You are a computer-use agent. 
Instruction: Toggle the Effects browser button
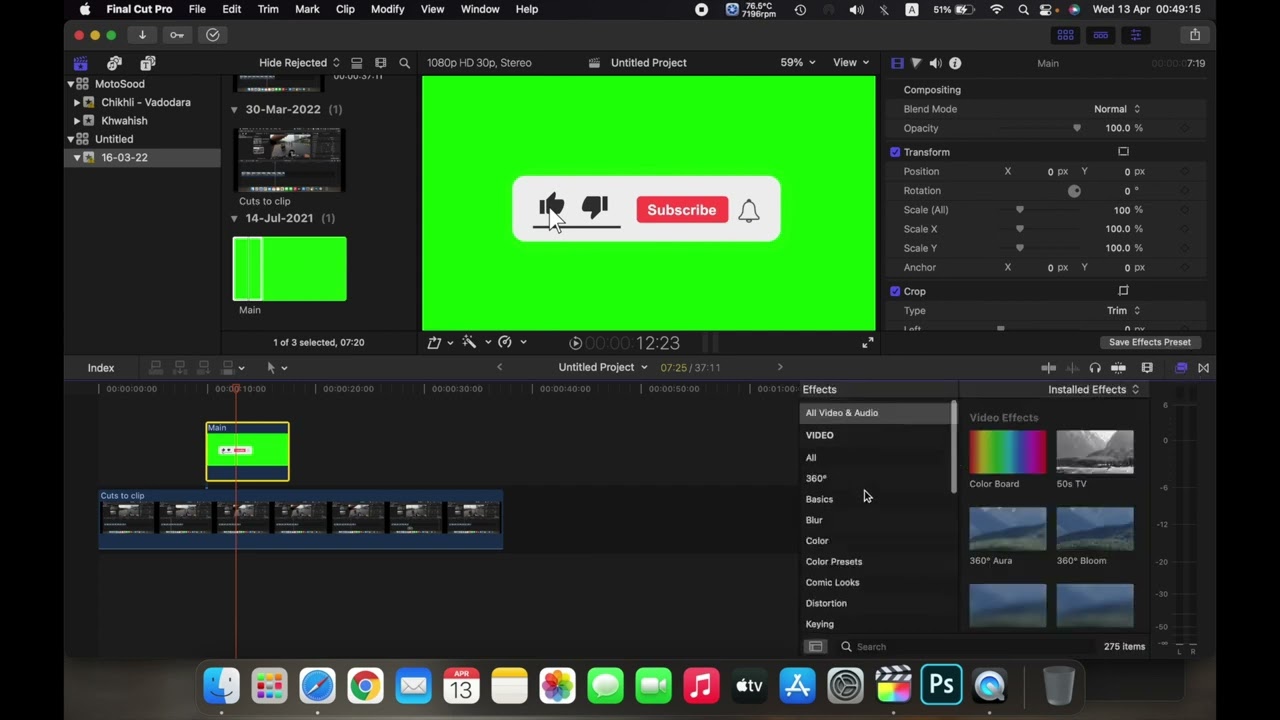click(x=1181, y=368)
